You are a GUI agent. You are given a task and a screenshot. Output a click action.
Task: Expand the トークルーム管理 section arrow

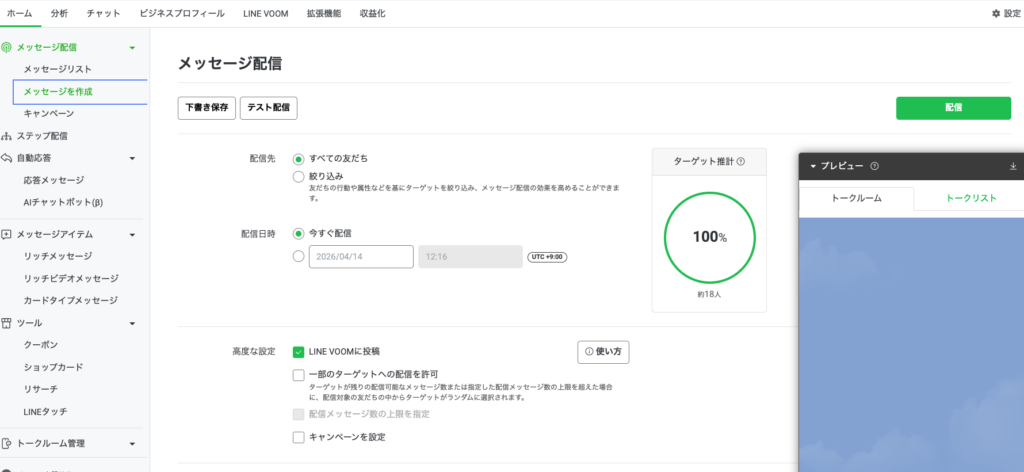(x=133, y=444)
